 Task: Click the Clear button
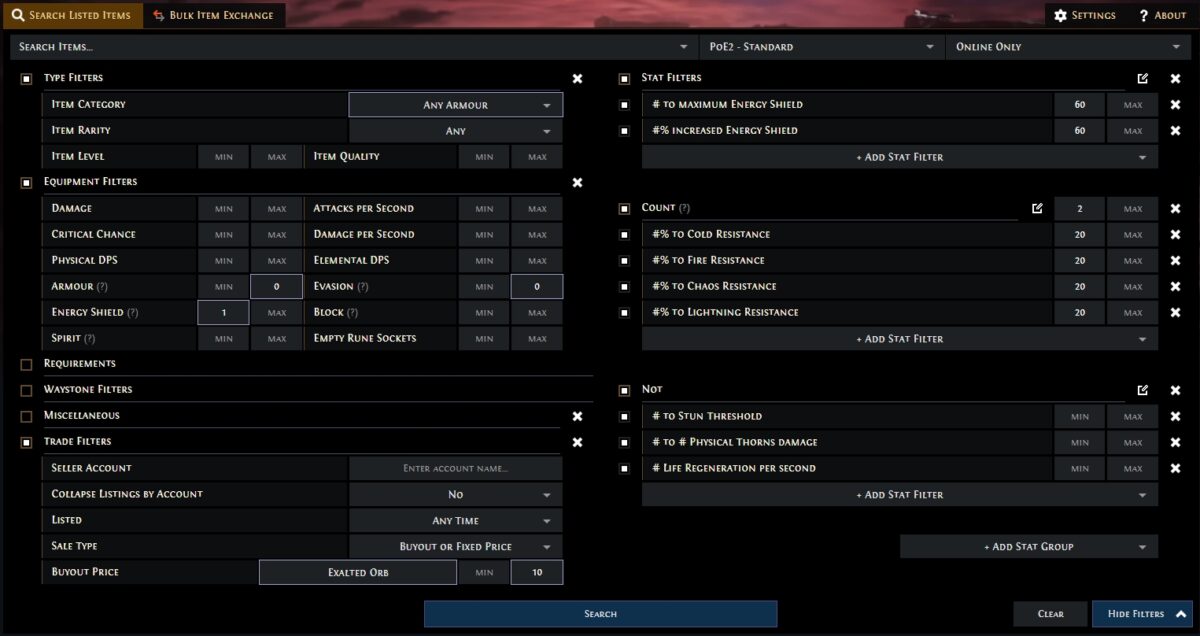click(1050, 614)
